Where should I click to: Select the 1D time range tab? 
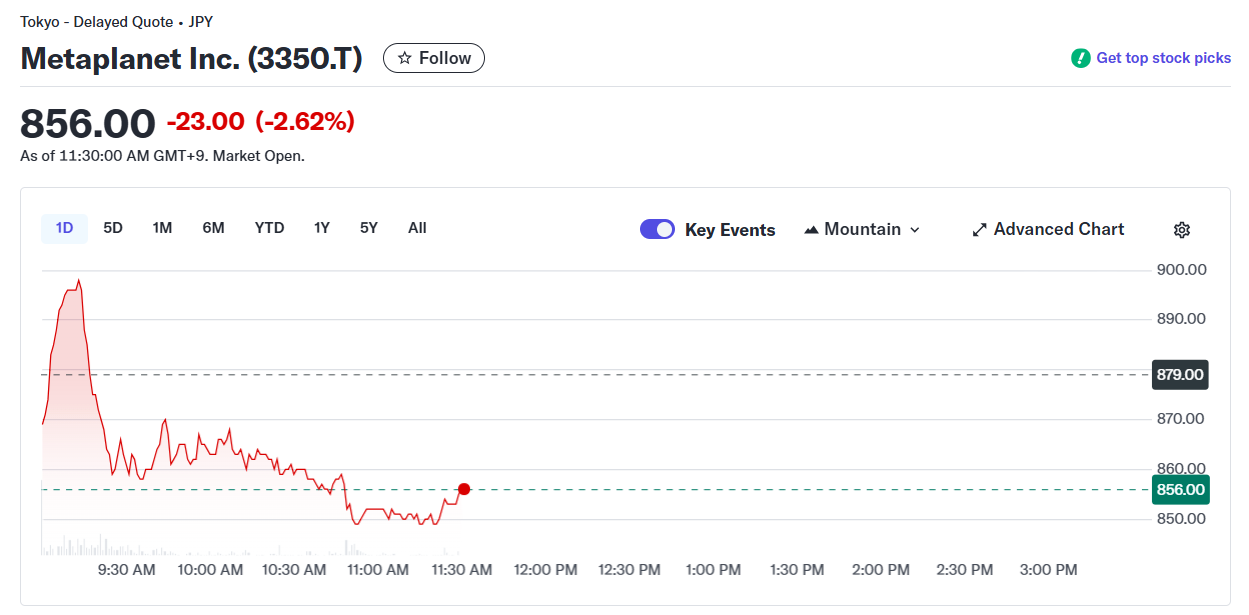(64, 228)
